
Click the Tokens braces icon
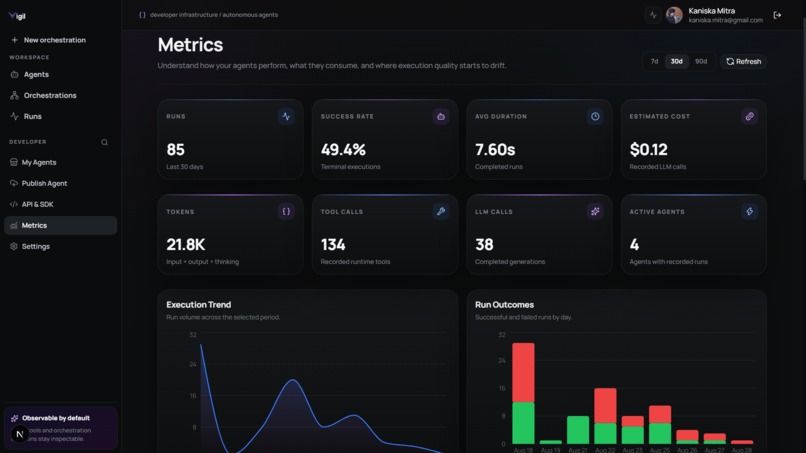tap(286, 211)
